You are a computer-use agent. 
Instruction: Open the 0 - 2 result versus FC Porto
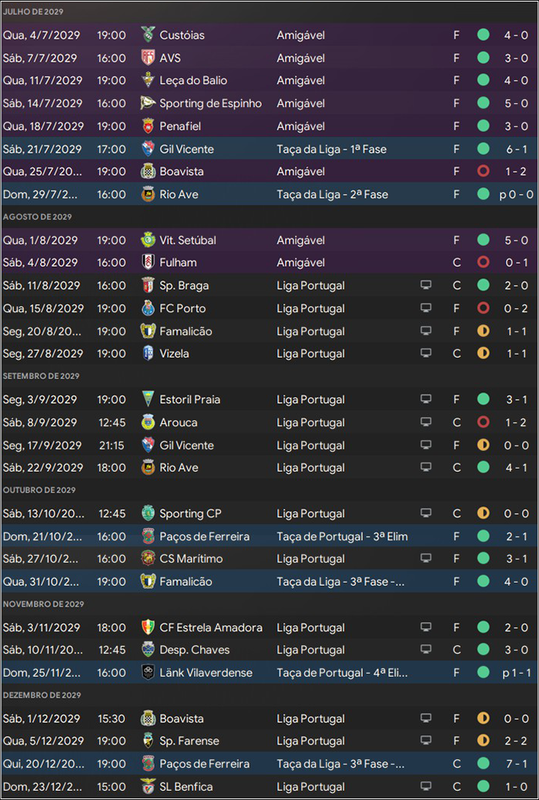click(517, 308)
